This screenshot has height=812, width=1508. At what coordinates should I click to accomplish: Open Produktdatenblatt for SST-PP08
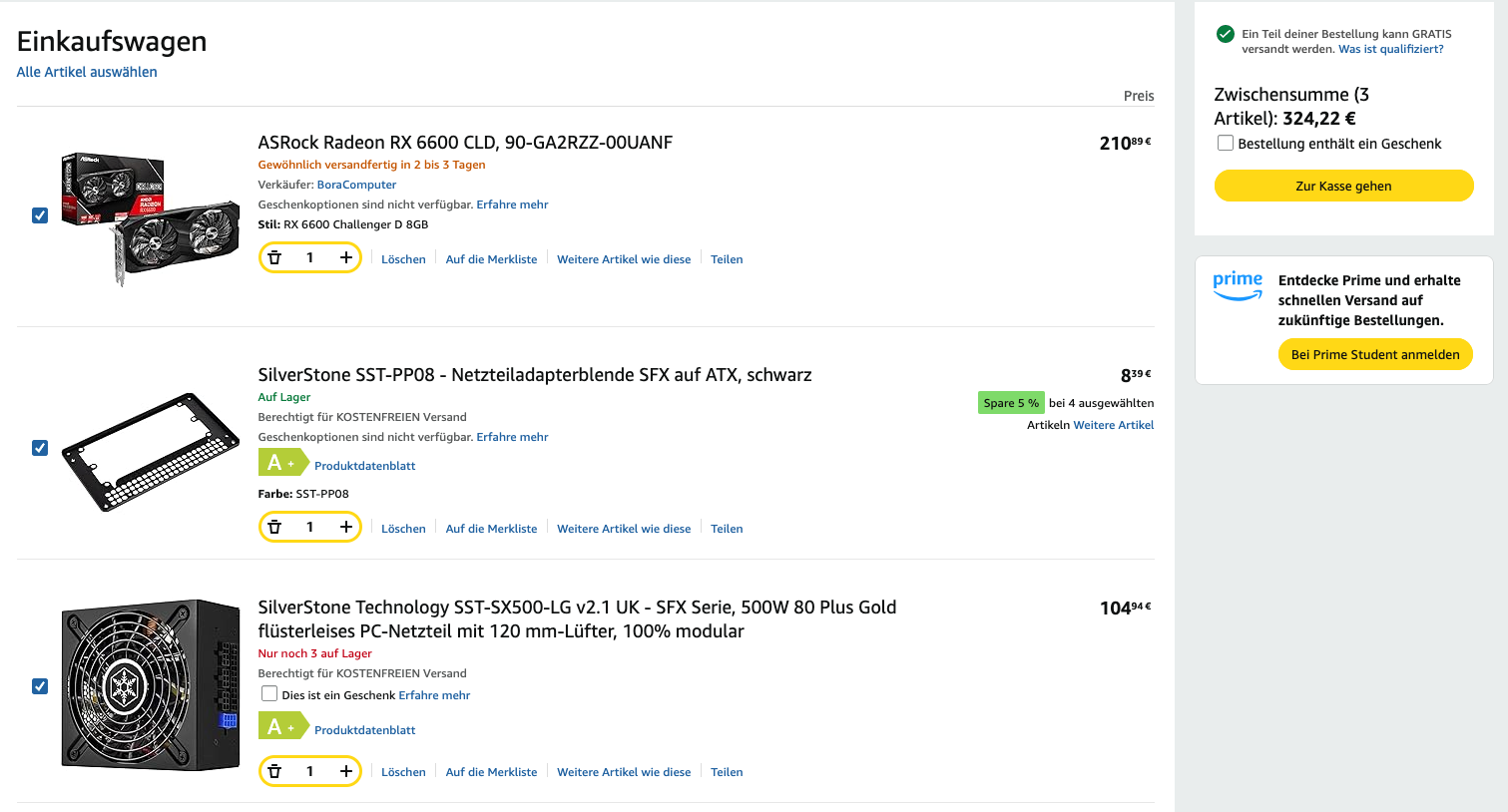click(x=364, y=466)
